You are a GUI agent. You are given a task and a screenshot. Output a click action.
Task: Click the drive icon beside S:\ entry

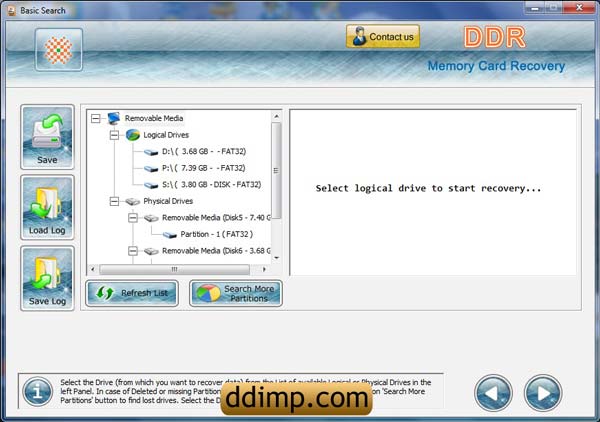tap(151, 185)
